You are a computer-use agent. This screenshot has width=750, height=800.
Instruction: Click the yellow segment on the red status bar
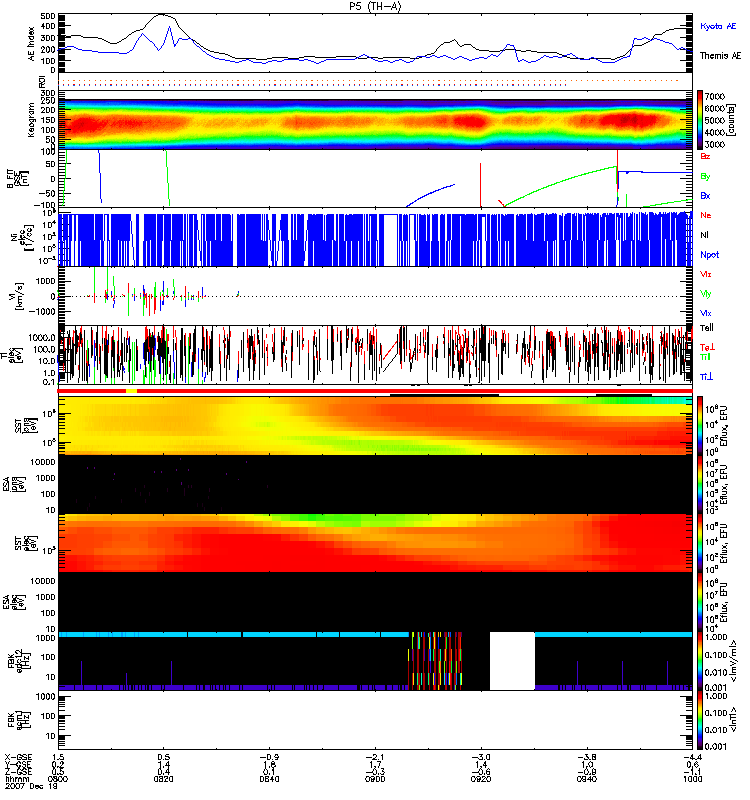click(x=131, y=391)
